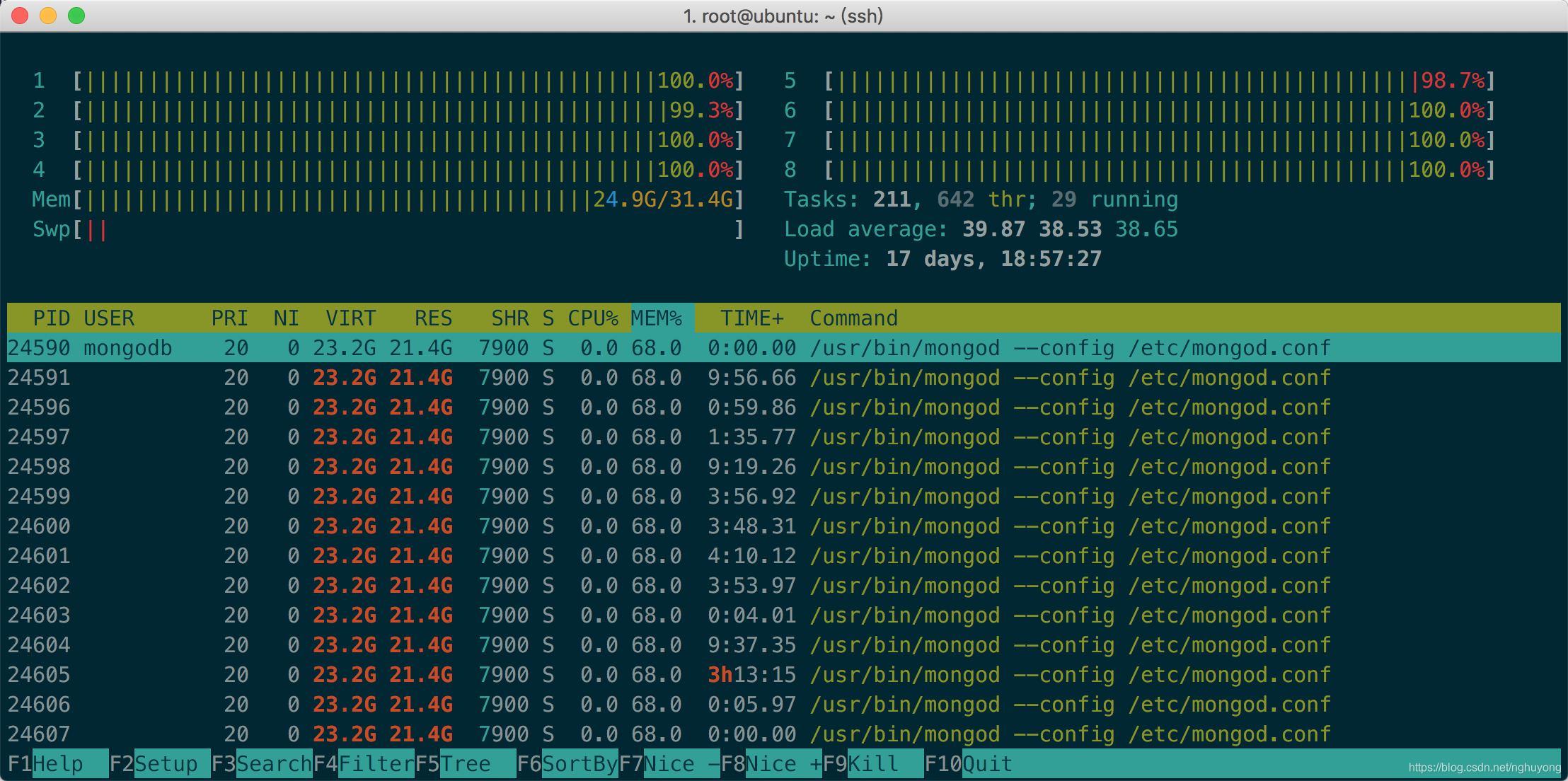Click the CPU 8 usage meter bar
This screenshot has width=1568, height=781.
(x=1140, y=170)
